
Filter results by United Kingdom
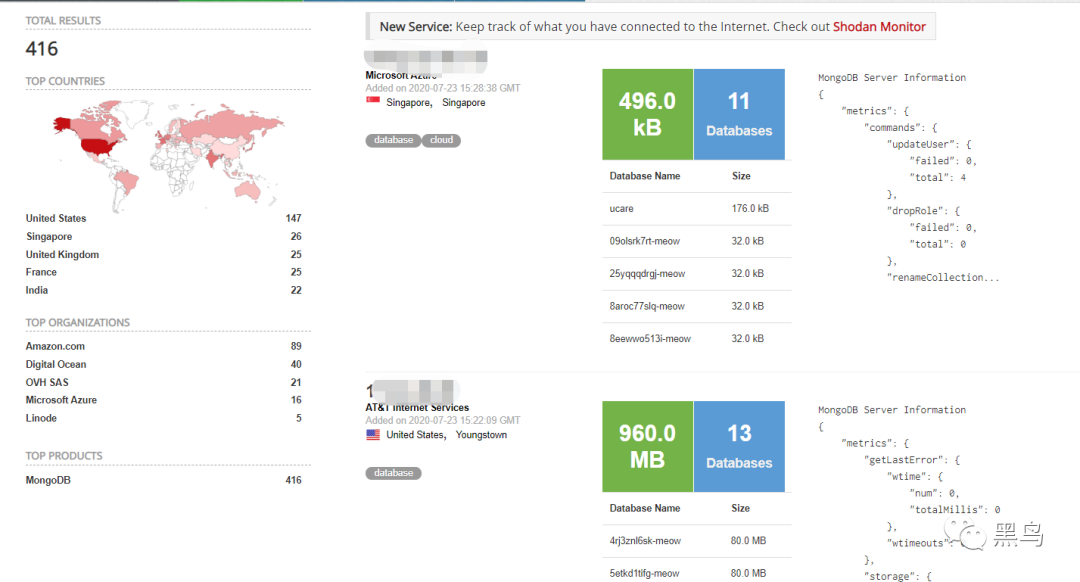pos(62,254)
